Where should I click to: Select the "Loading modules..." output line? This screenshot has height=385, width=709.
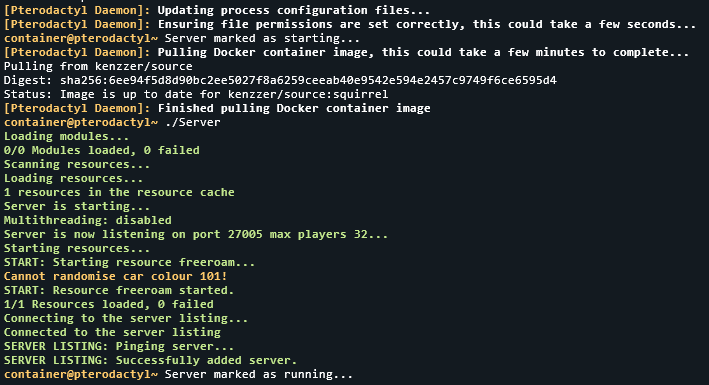(x=66, y=136)
